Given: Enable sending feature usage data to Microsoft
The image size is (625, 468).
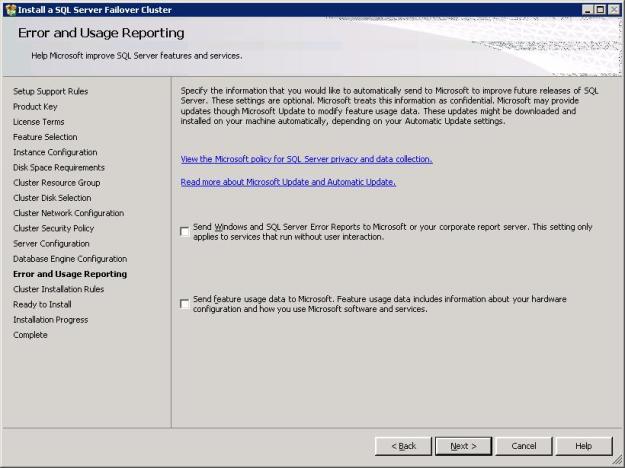Looking at the screenshot, I should pos(184,304).
